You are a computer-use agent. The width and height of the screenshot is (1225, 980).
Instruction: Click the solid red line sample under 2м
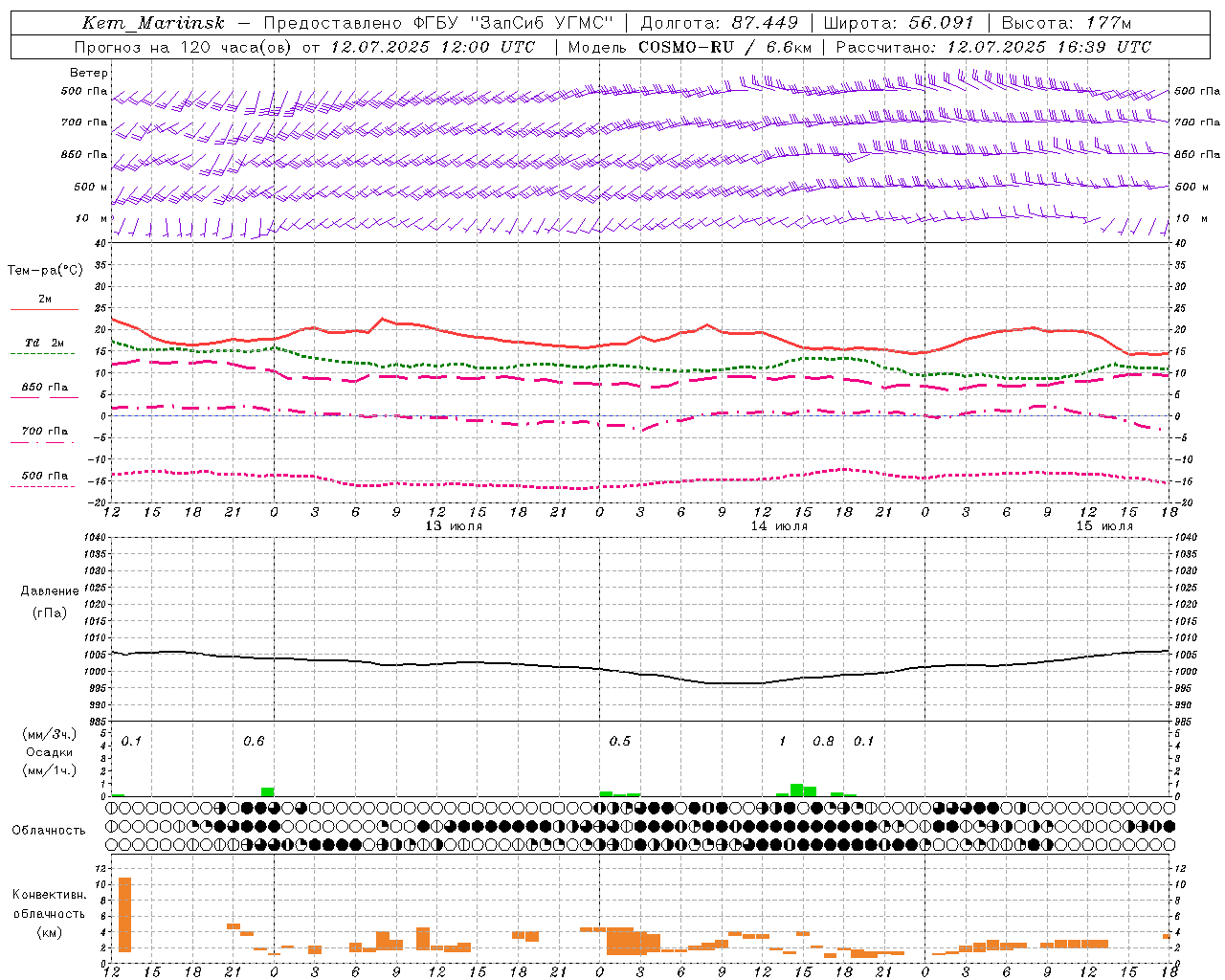(x=45, y=309)
